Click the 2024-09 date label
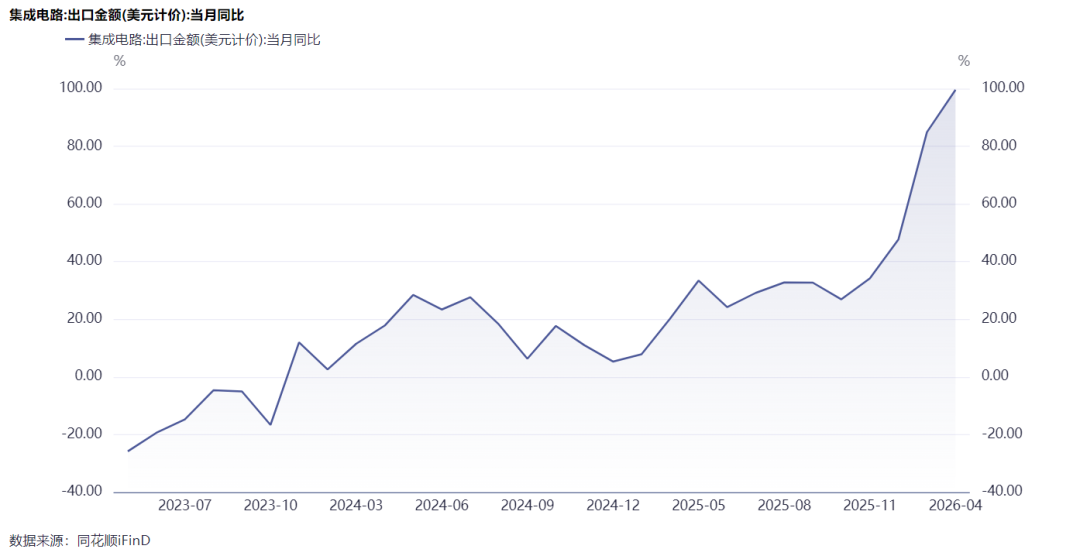 click(528, 506)
